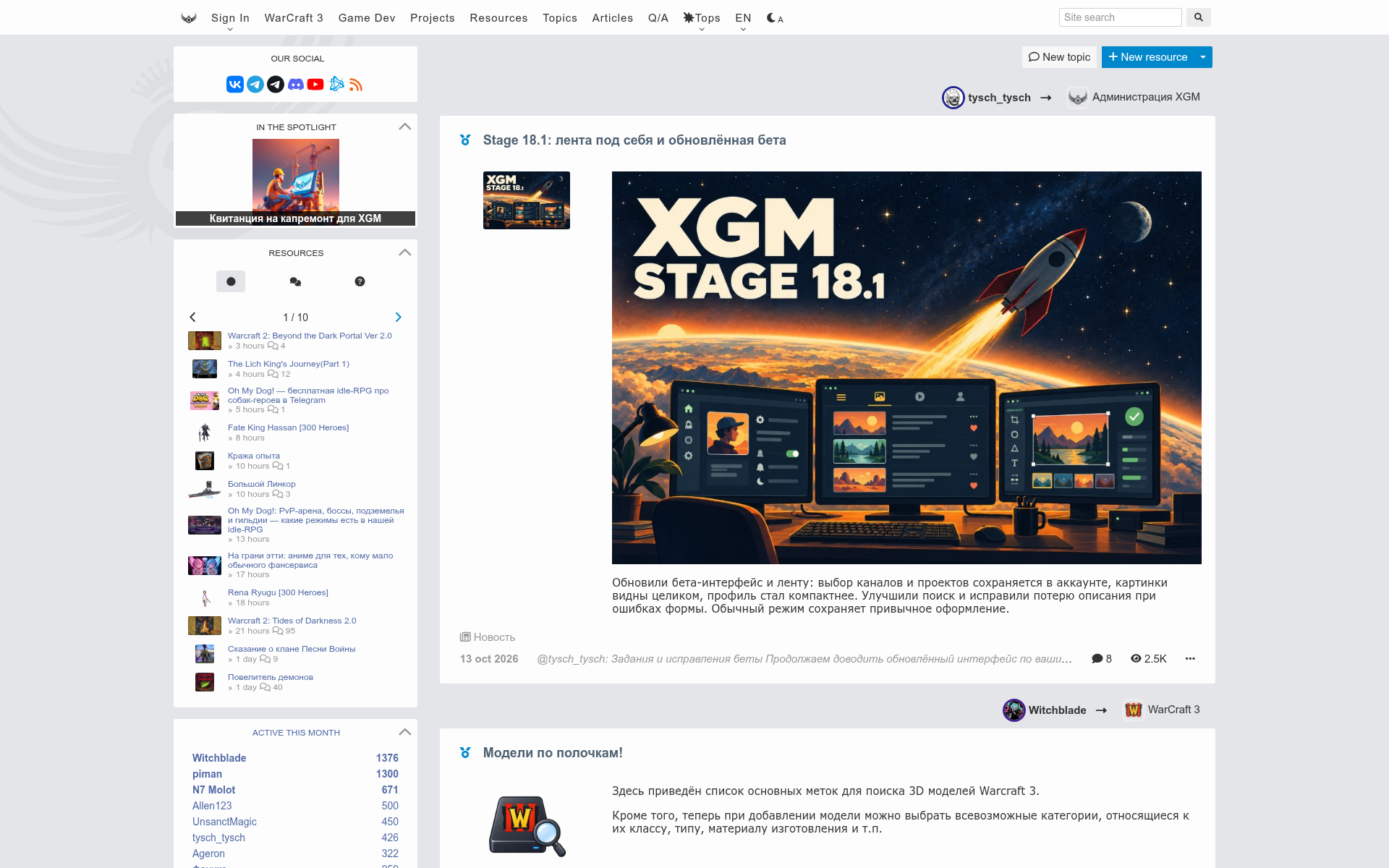The width and height of the screenshot is (1389, 868).
Task: Open the Tops dropdown menu
Action: point(702,20)
